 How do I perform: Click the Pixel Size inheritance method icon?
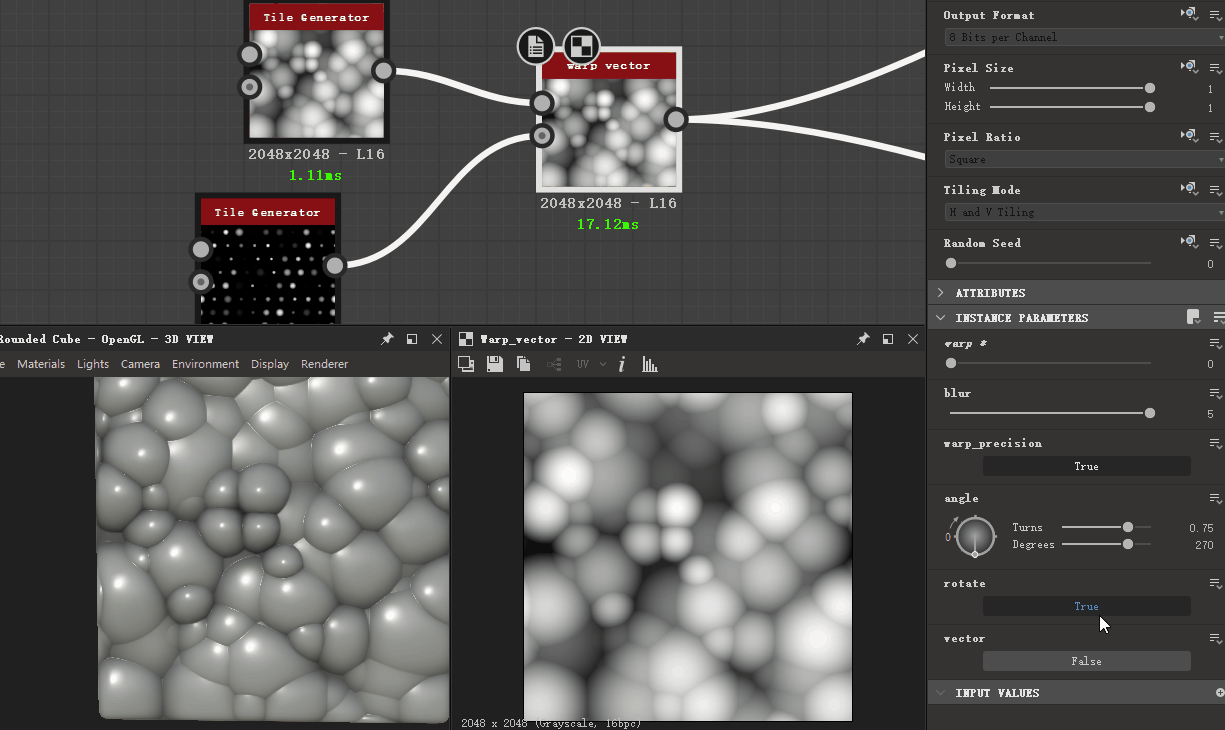(1189, 67)
